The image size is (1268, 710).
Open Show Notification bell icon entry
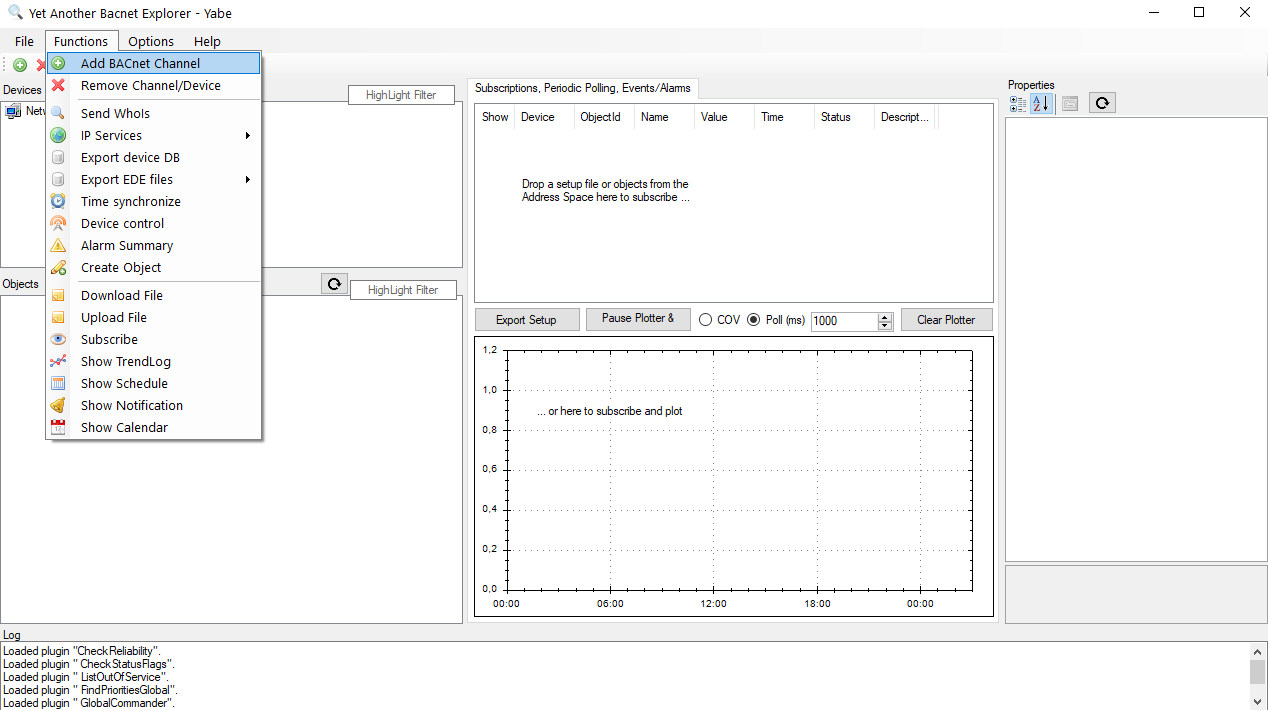tap(58, 405)
